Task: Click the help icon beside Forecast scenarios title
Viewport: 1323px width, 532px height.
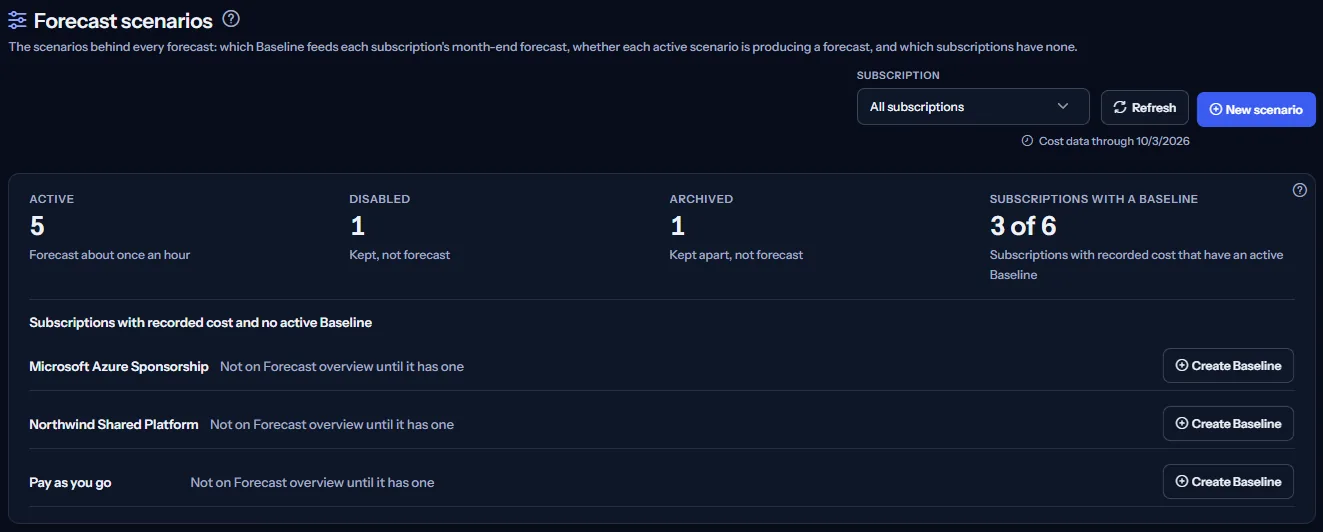Action: pos(231,19)
